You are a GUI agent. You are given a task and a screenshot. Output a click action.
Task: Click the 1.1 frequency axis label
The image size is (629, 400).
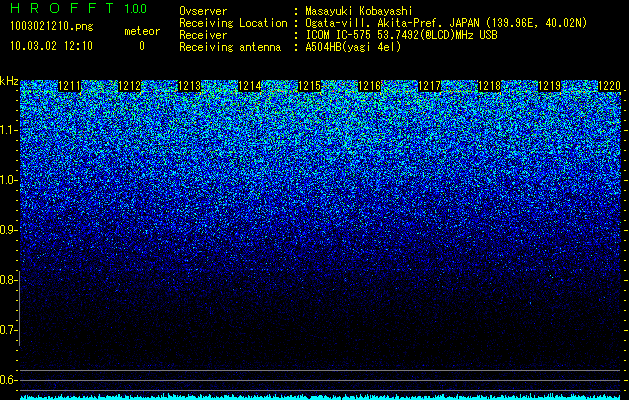(8, 130)
